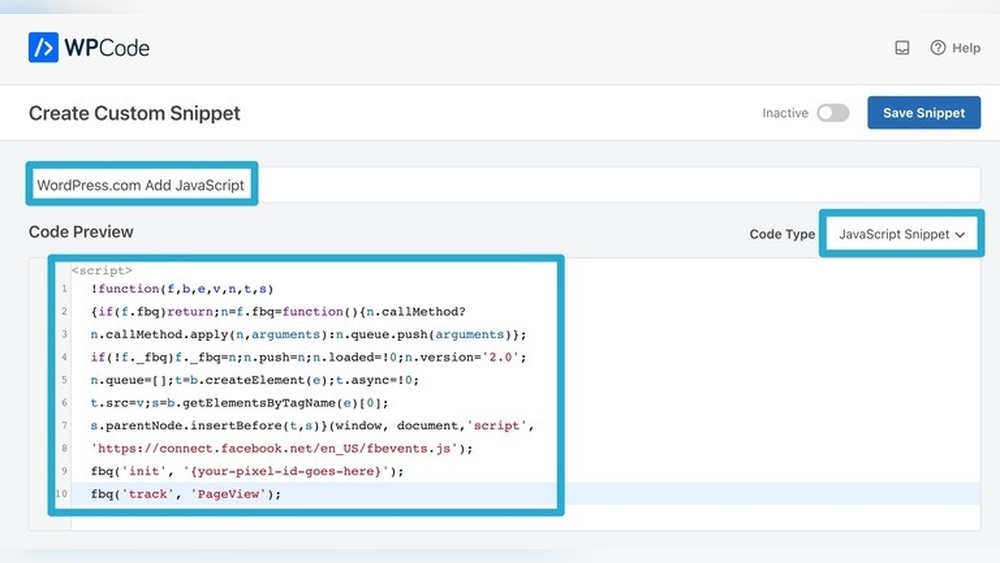Screen dimensions: 1000x563
Task: Toggle the Inactive snippet switch
Action: point(833,113)
